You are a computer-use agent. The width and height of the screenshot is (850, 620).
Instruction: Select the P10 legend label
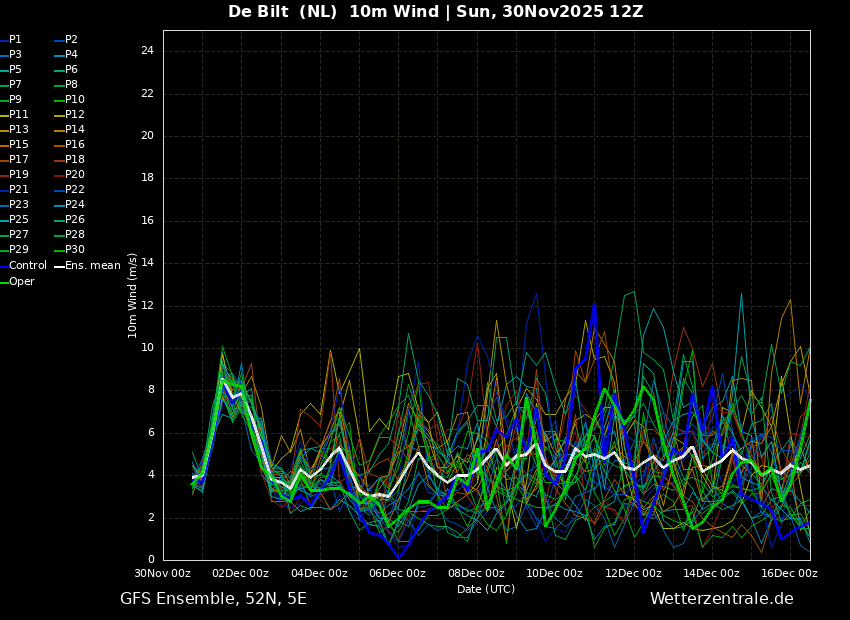(x=75, y=100)
